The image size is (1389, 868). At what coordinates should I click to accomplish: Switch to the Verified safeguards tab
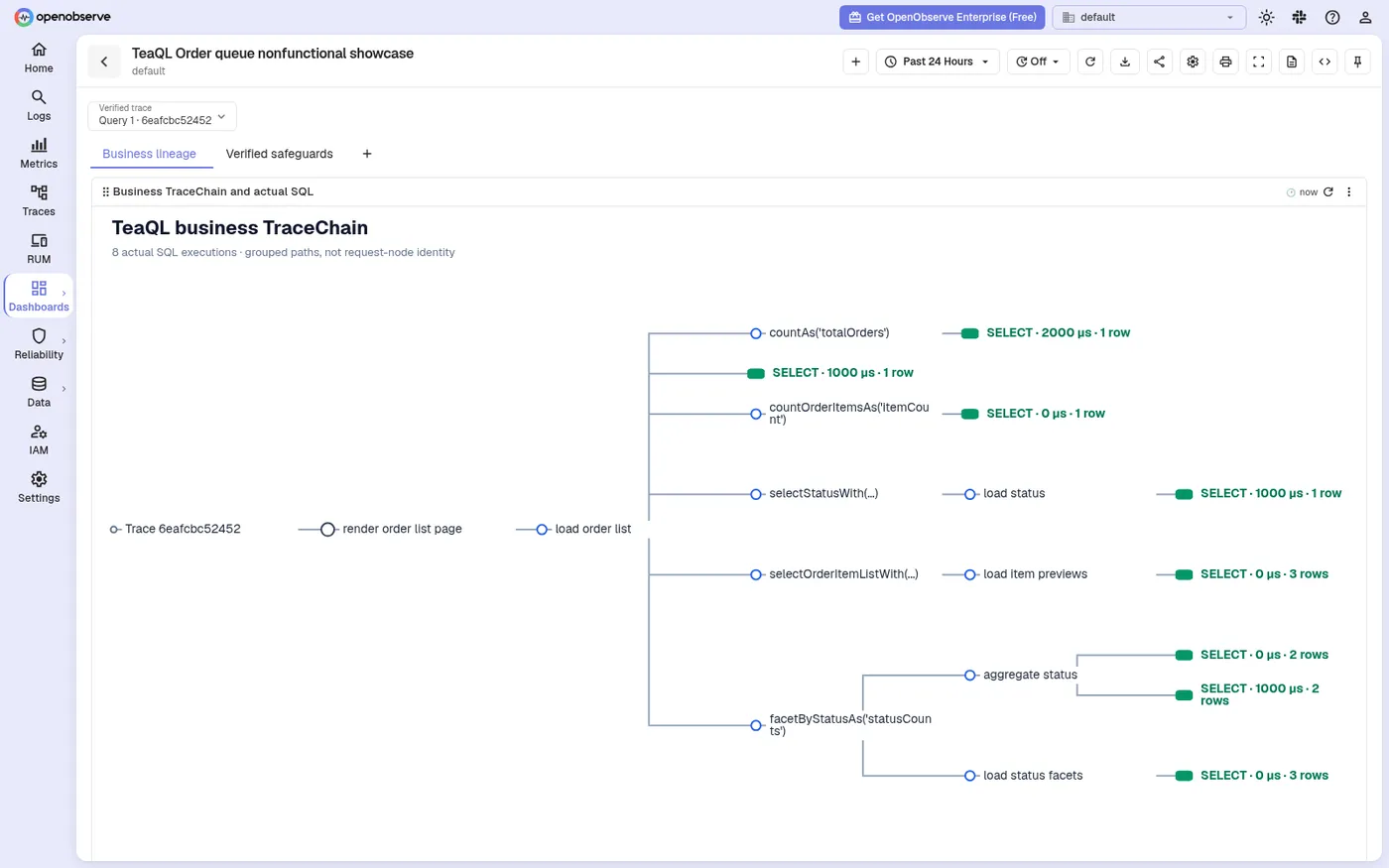[x=280, y=154]
